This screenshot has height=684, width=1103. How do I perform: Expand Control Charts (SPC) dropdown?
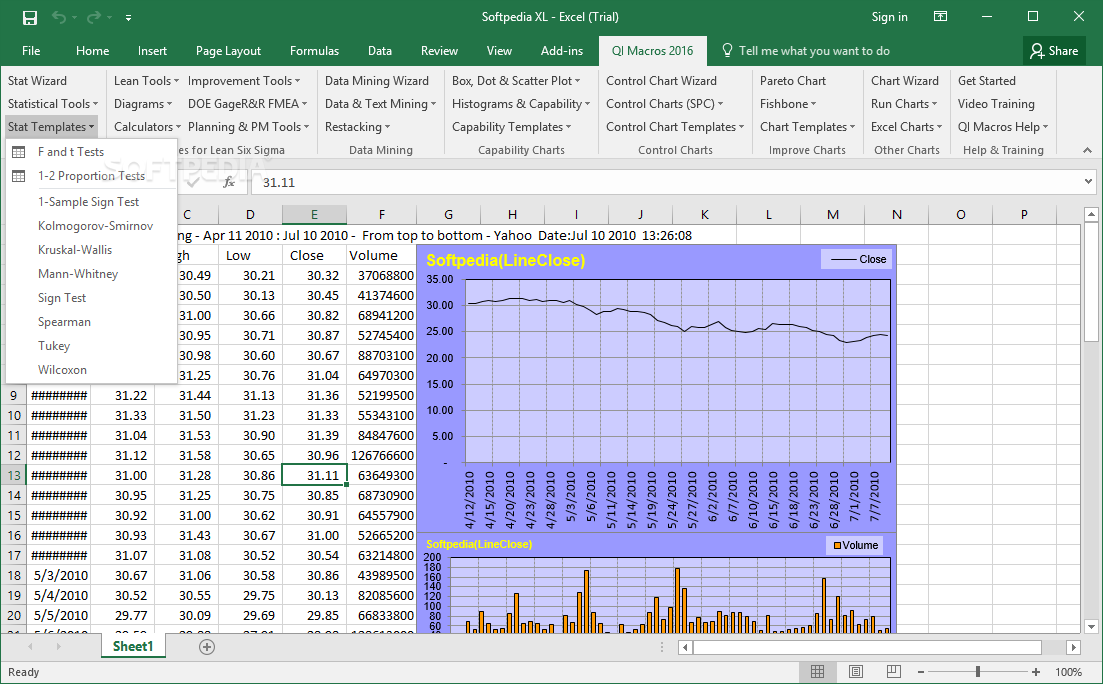(665, 104)
